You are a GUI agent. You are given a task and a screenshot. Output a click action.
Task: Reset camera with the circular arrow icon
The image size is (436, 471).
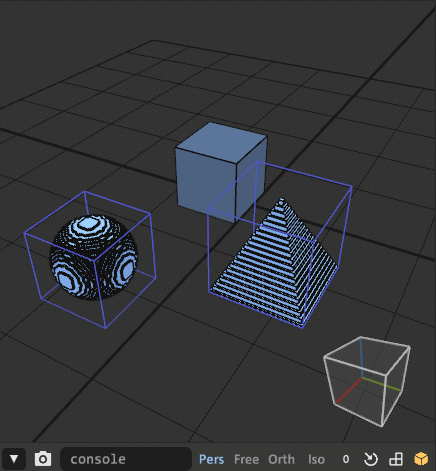click(370, 459)
